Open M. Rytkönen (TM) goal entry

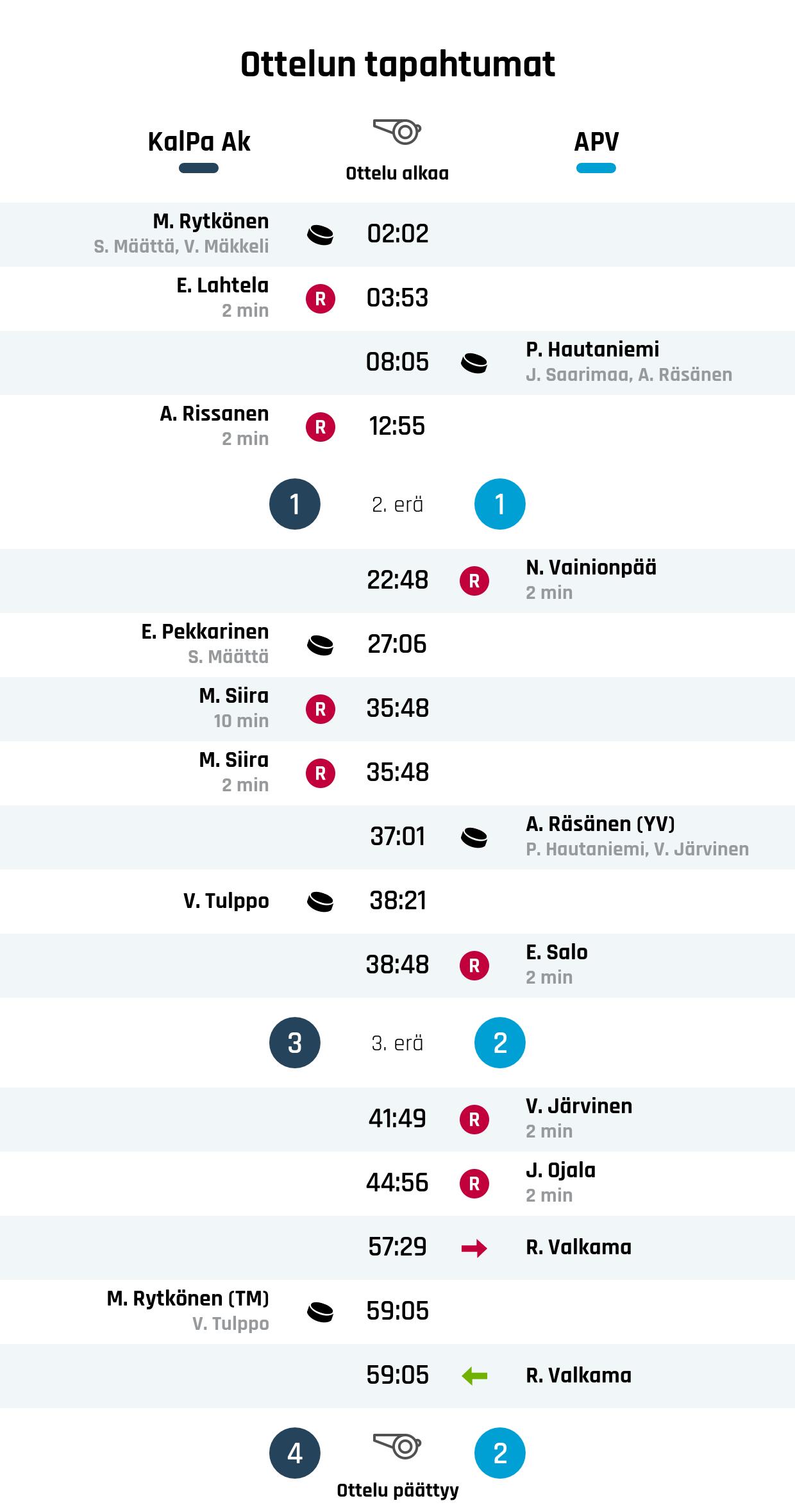click(x=397, y=1312)
